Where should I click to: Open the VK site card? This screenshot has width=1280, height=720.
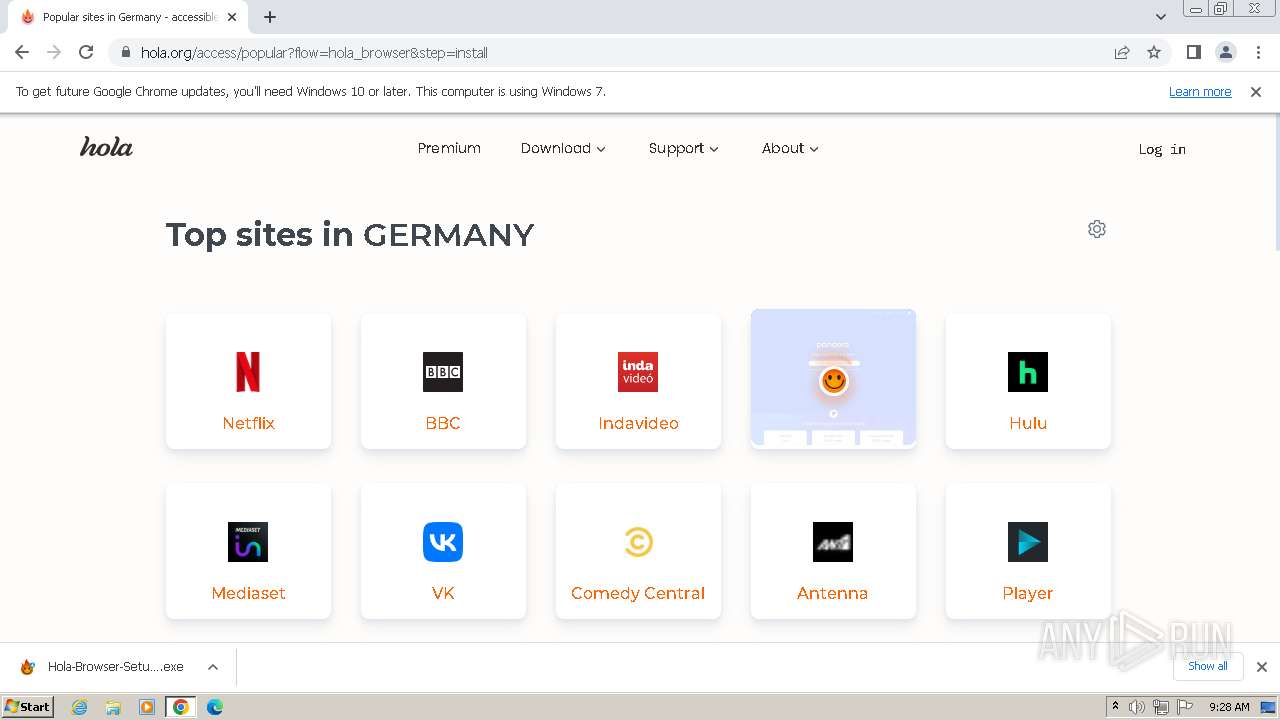point(443,551)
